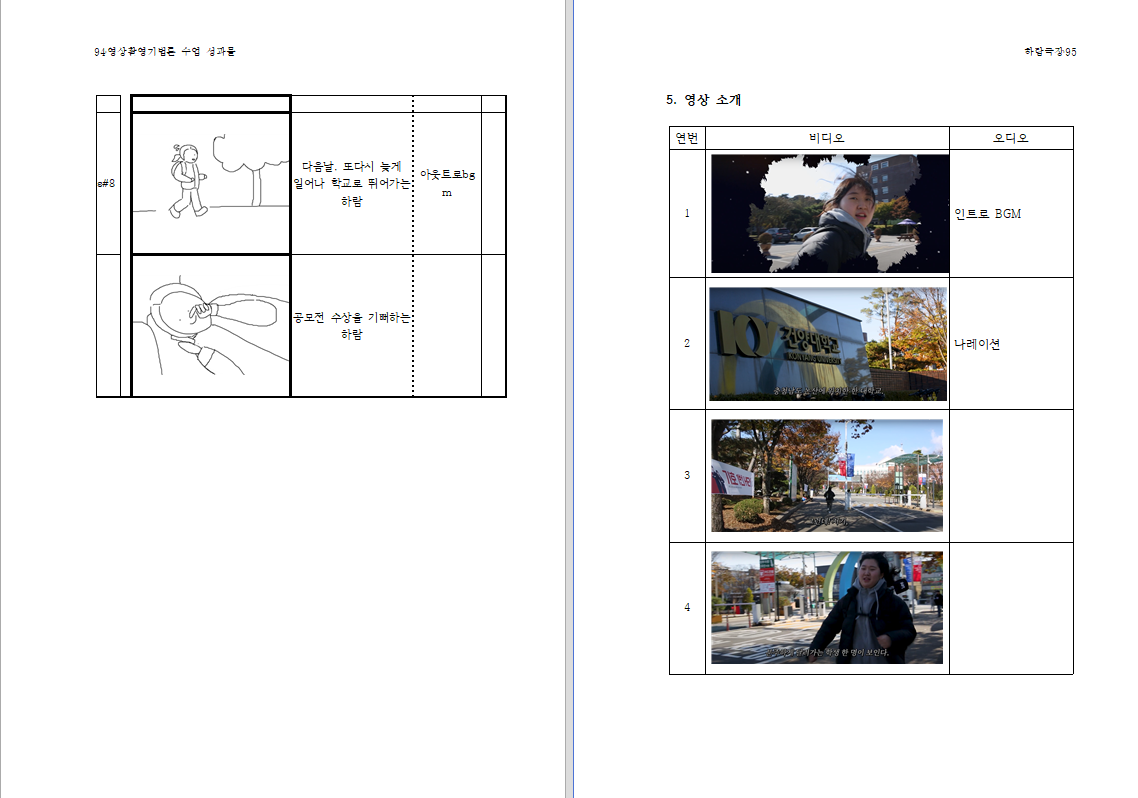Click the '공모전 수상을 기뻐하는 하람' description text
This screenshot has width=1138, height=798.
351,326
